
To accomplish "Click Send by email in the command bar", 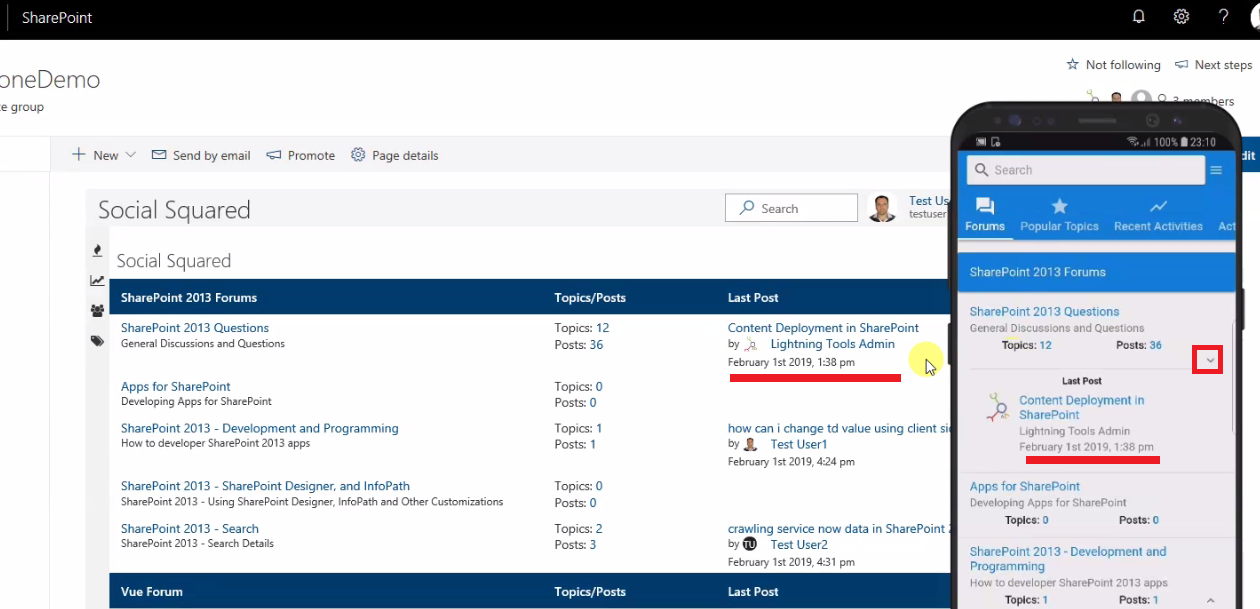I will (201, 155).
